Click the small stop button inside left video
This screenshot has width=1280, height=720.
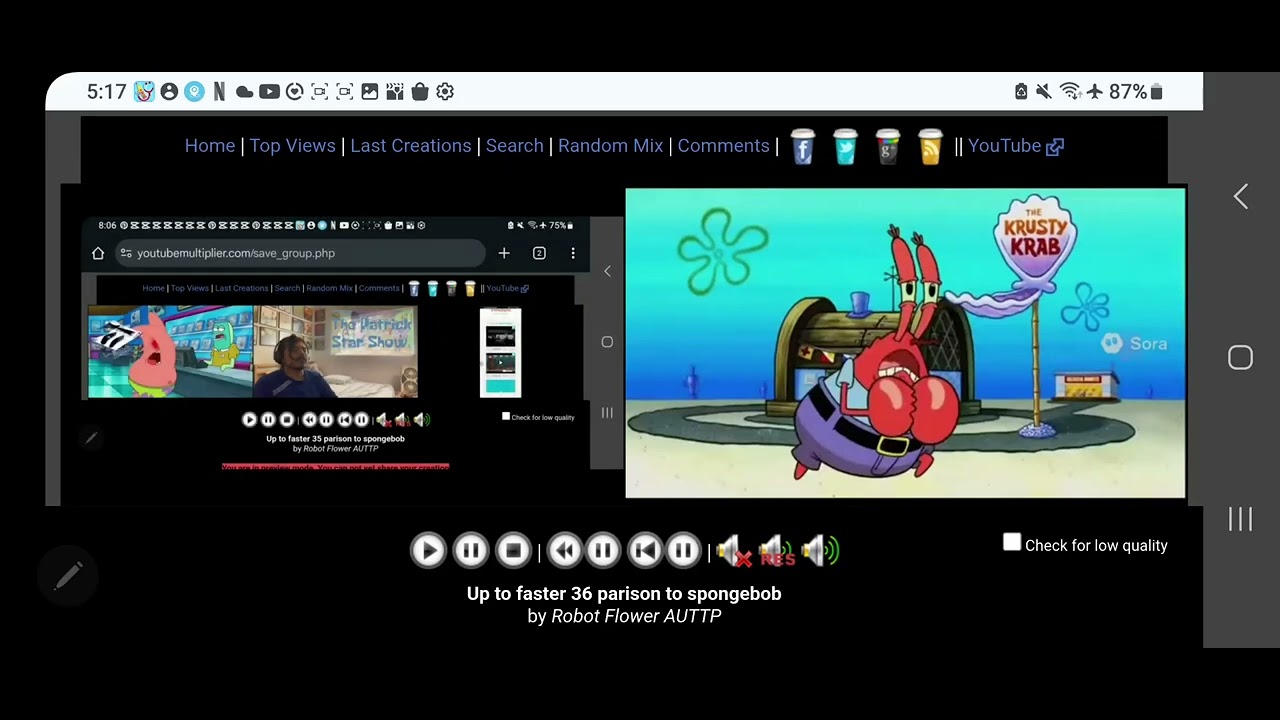coord(287,420)
